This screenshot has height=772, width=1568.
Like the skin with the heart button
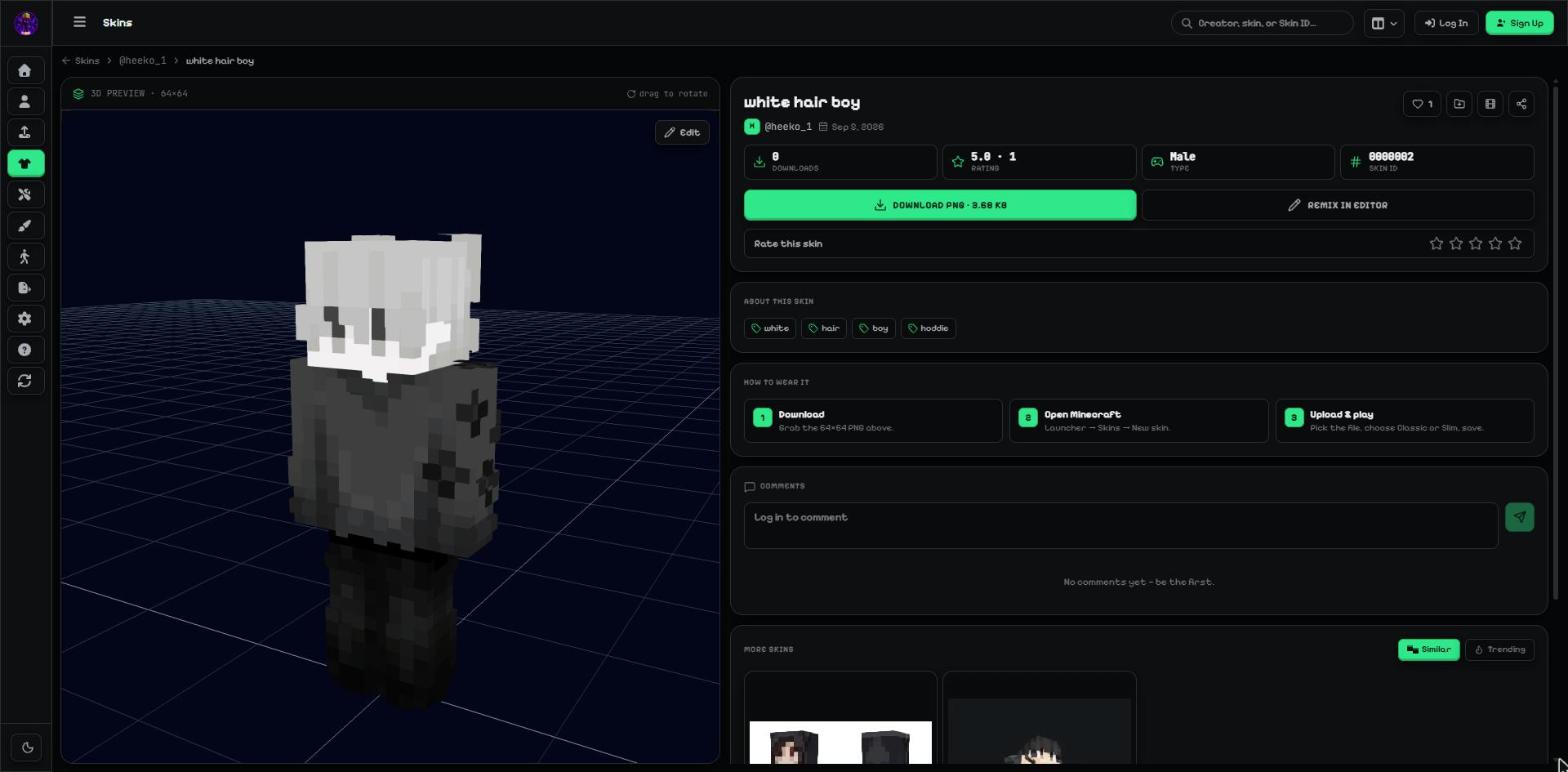click(1421, 104)
